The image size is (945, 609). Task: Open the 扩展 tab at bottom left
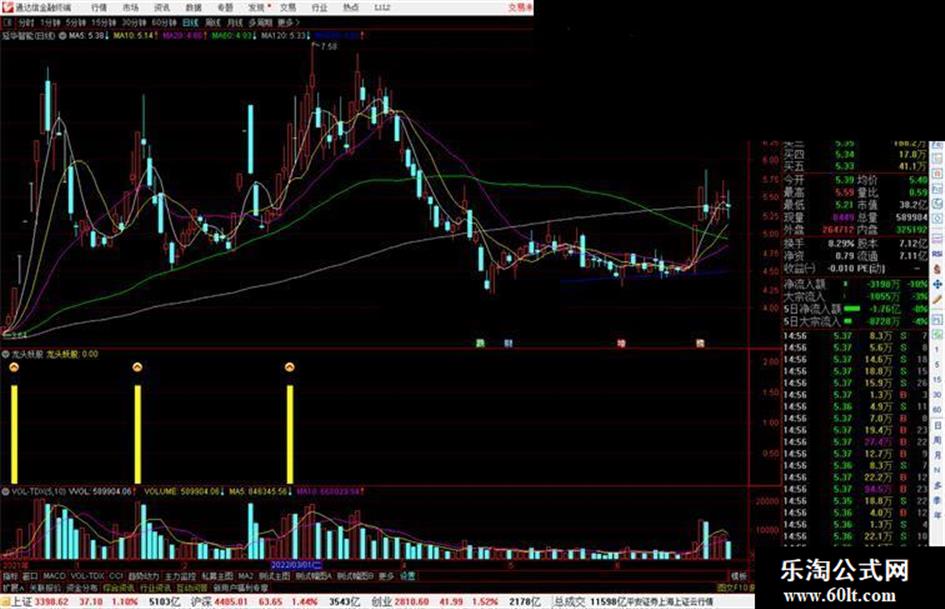point(13,587)
